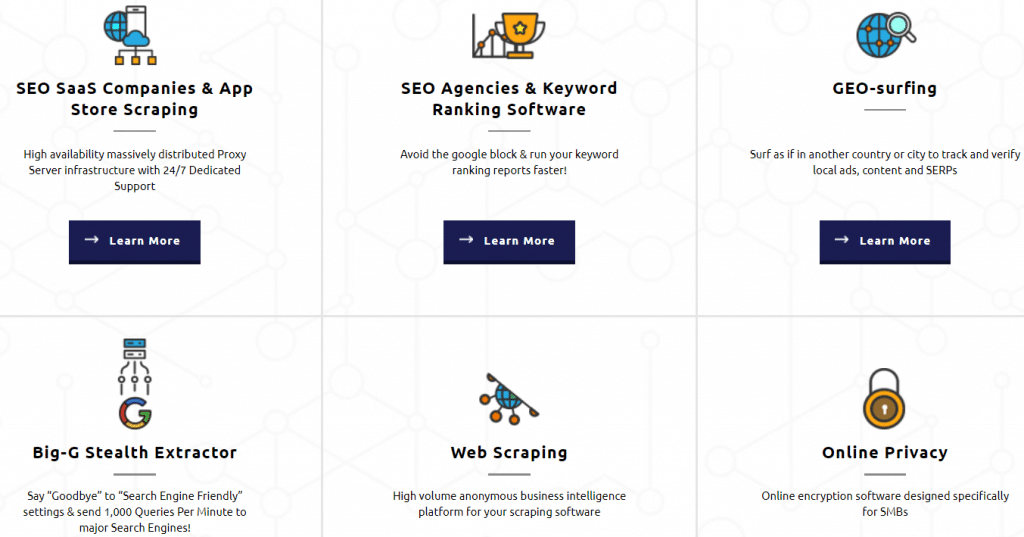Image resolution: width=1024 pixels, height=537 pixels.
Task: Click the Google G logo
Action: click(134, 413)
